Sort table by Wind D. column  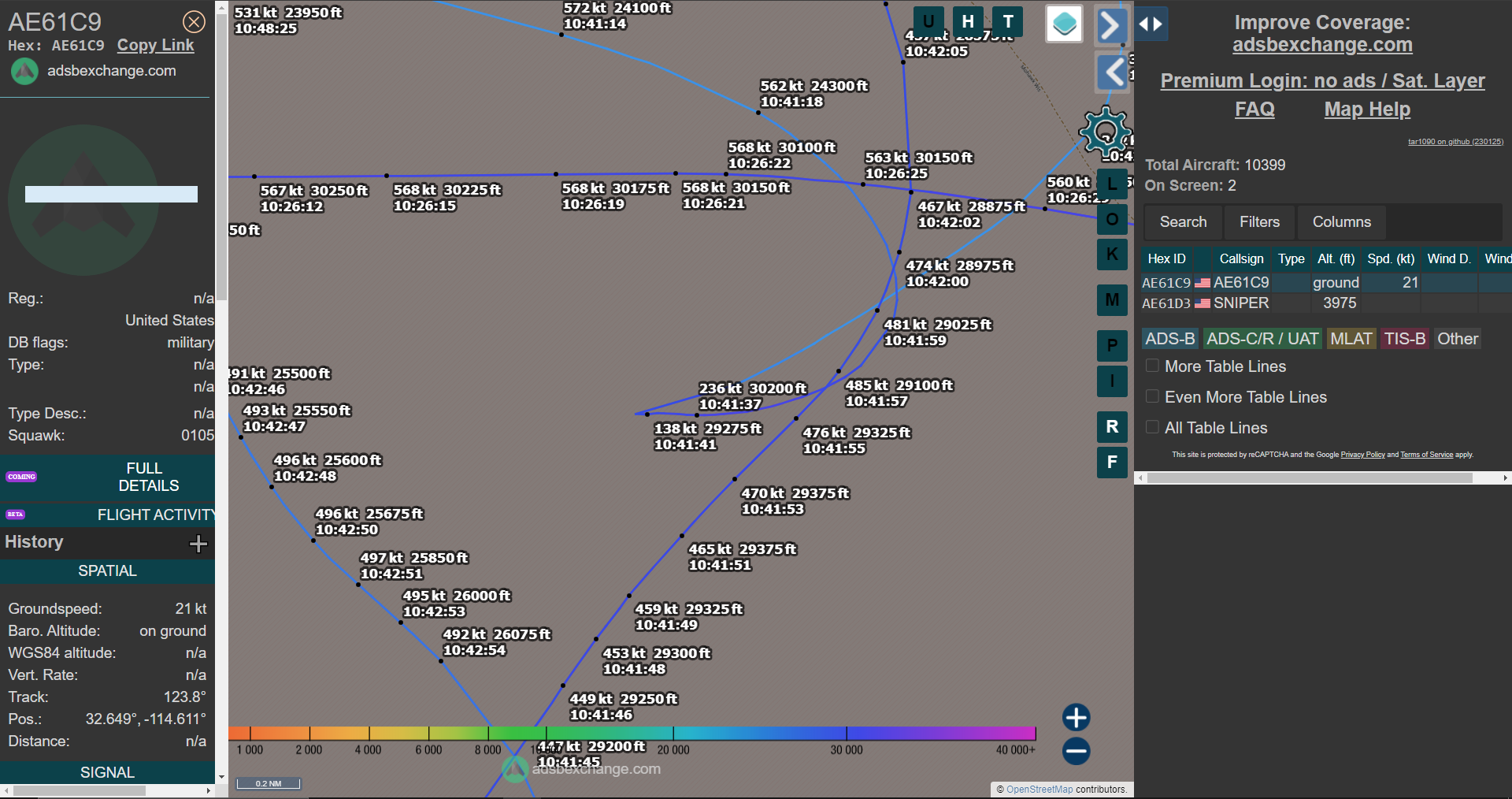click(x=1449, y=258)
